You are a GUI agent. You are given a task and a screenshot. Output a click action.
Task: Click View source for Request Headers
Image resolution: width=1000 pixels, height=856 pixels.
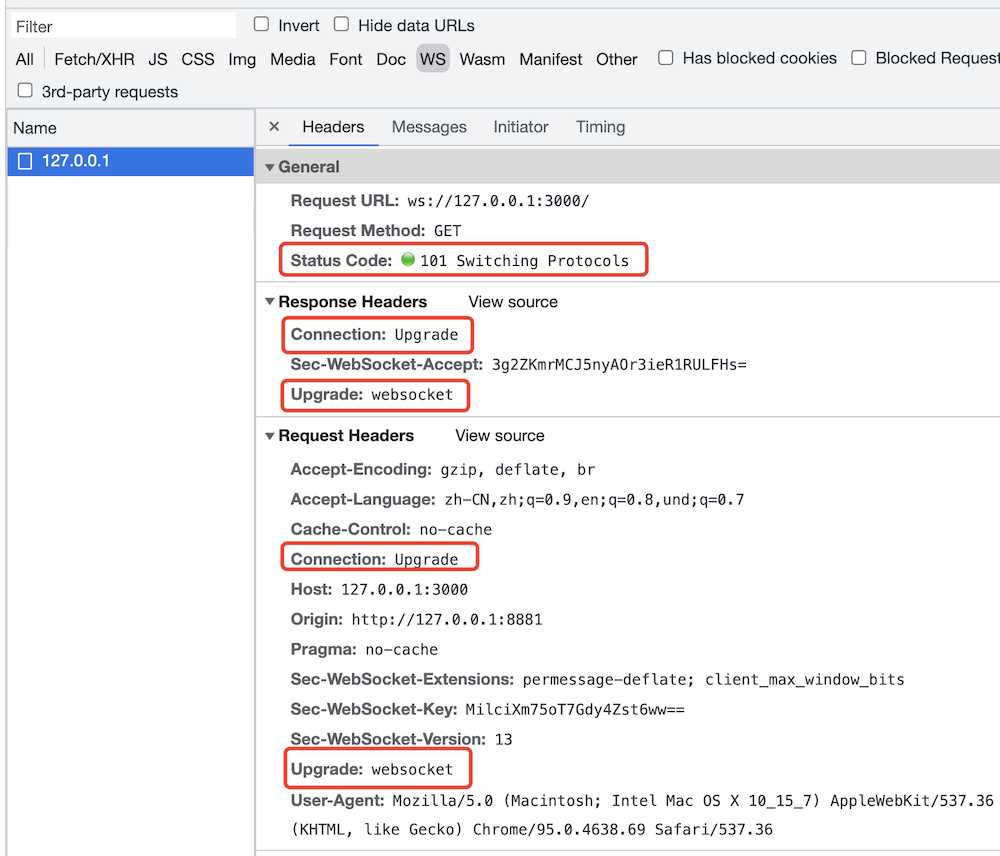(x=500, y=436)
